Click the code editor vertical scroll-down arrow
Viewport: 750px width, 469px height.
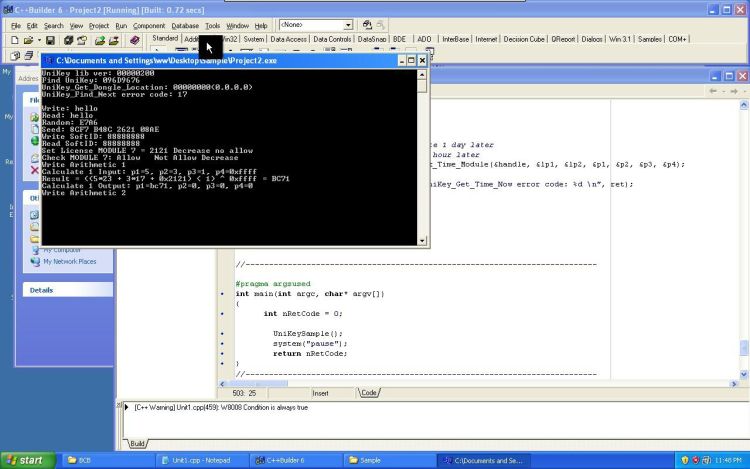pyautogui.click(x=744, y=374)
